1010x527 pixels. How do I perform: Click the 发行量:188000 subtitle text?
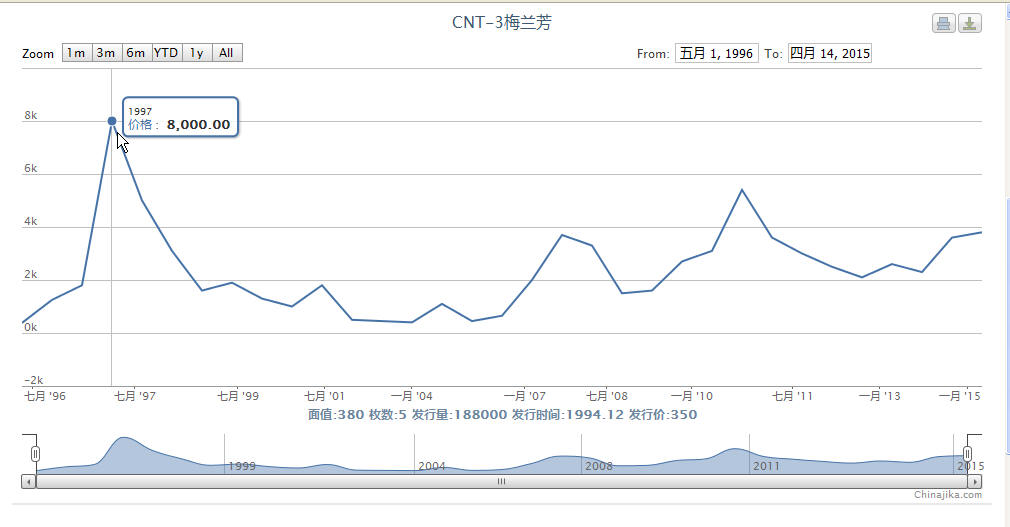tap(459, 414)
